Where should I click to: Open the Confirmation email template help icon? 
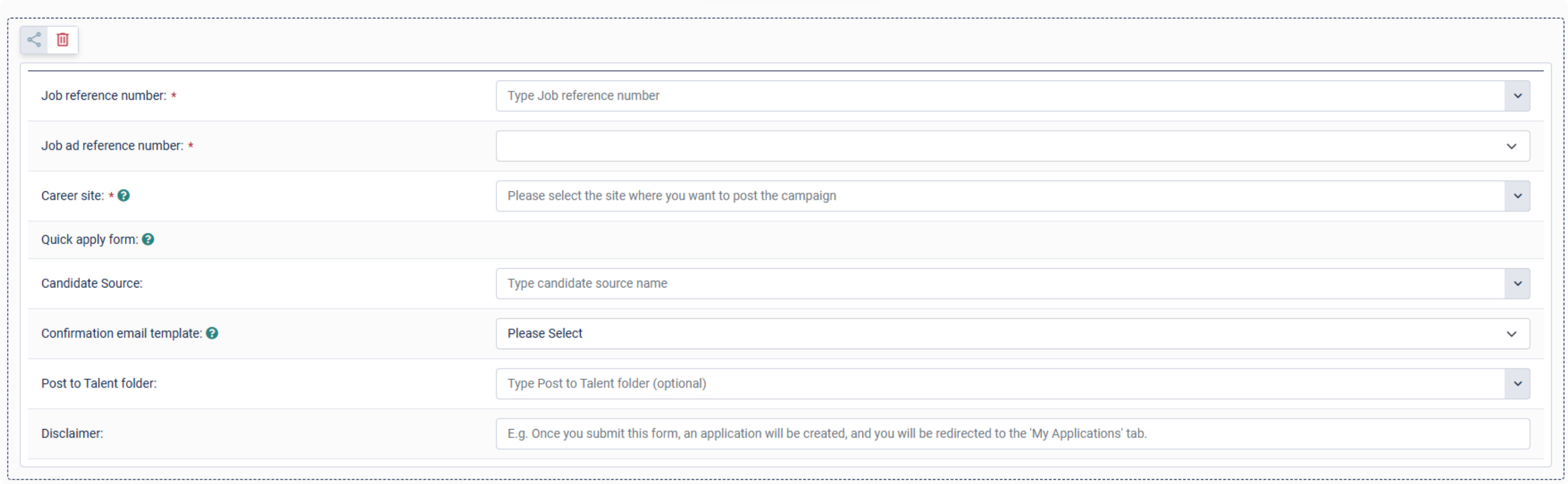[212, 333]
